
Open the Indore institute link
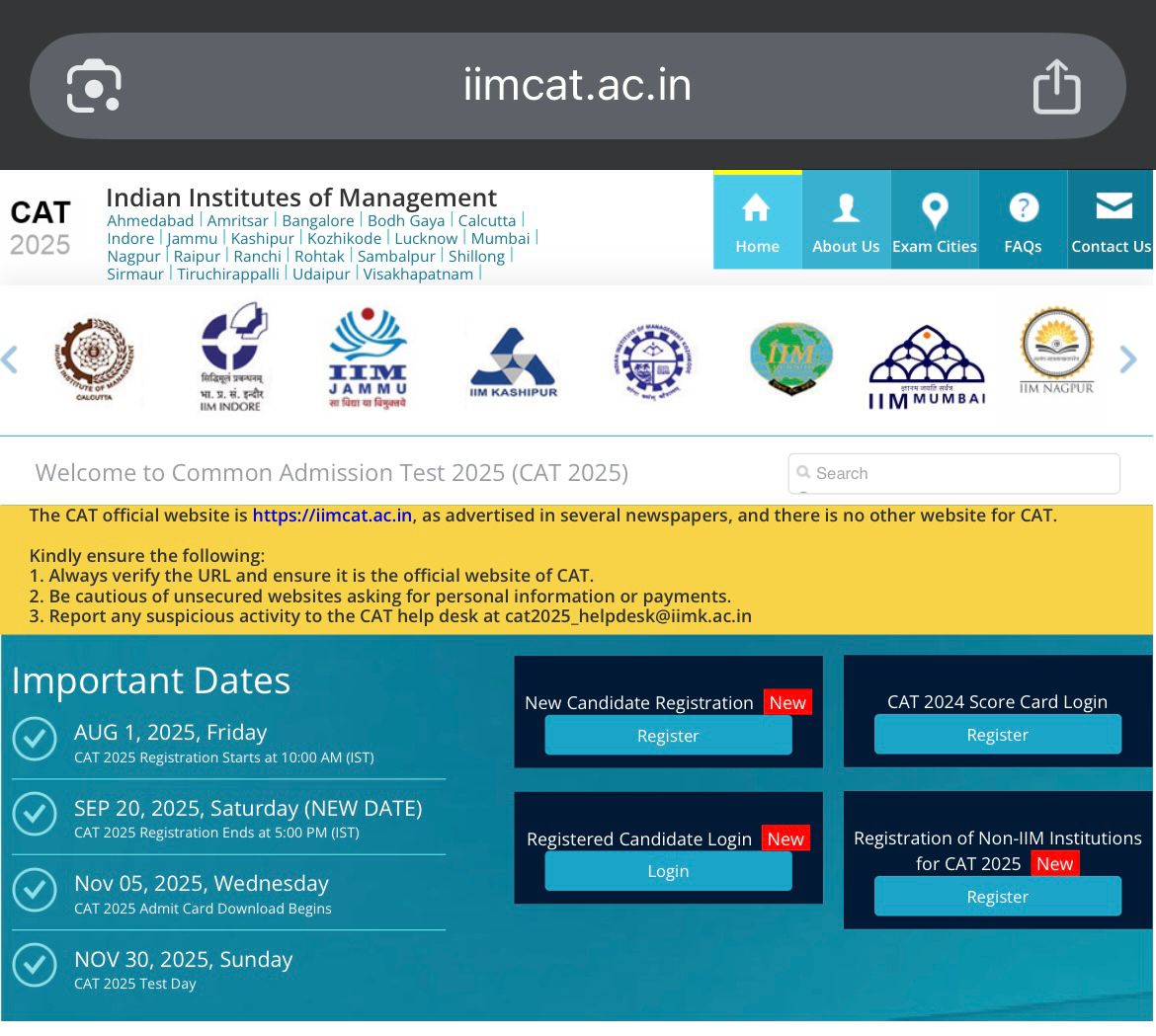(x=130, y=238)
